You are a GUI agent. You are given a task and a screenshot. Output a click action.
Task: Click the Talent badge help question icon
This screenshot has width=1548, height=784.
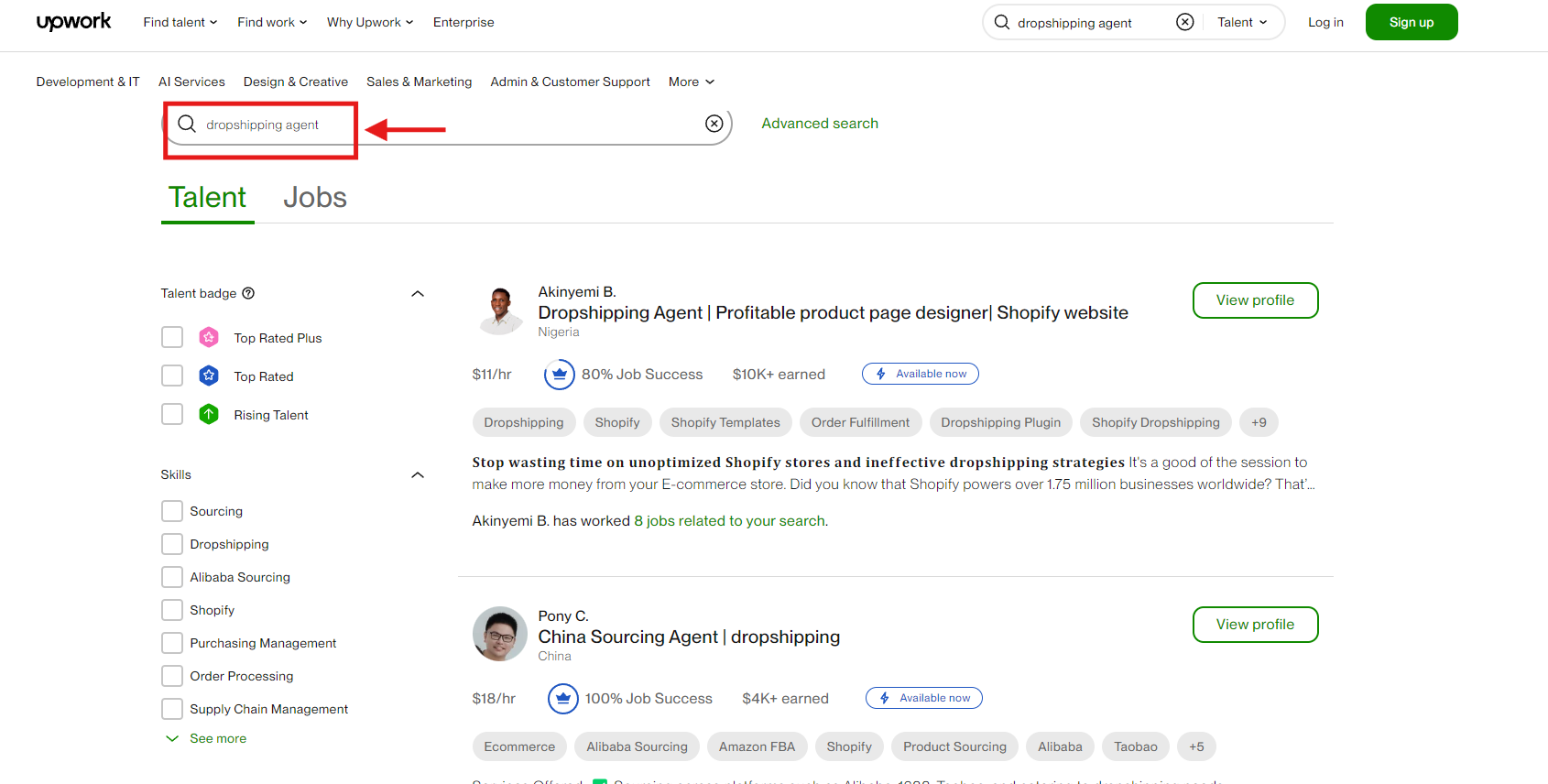pos(248,293)
